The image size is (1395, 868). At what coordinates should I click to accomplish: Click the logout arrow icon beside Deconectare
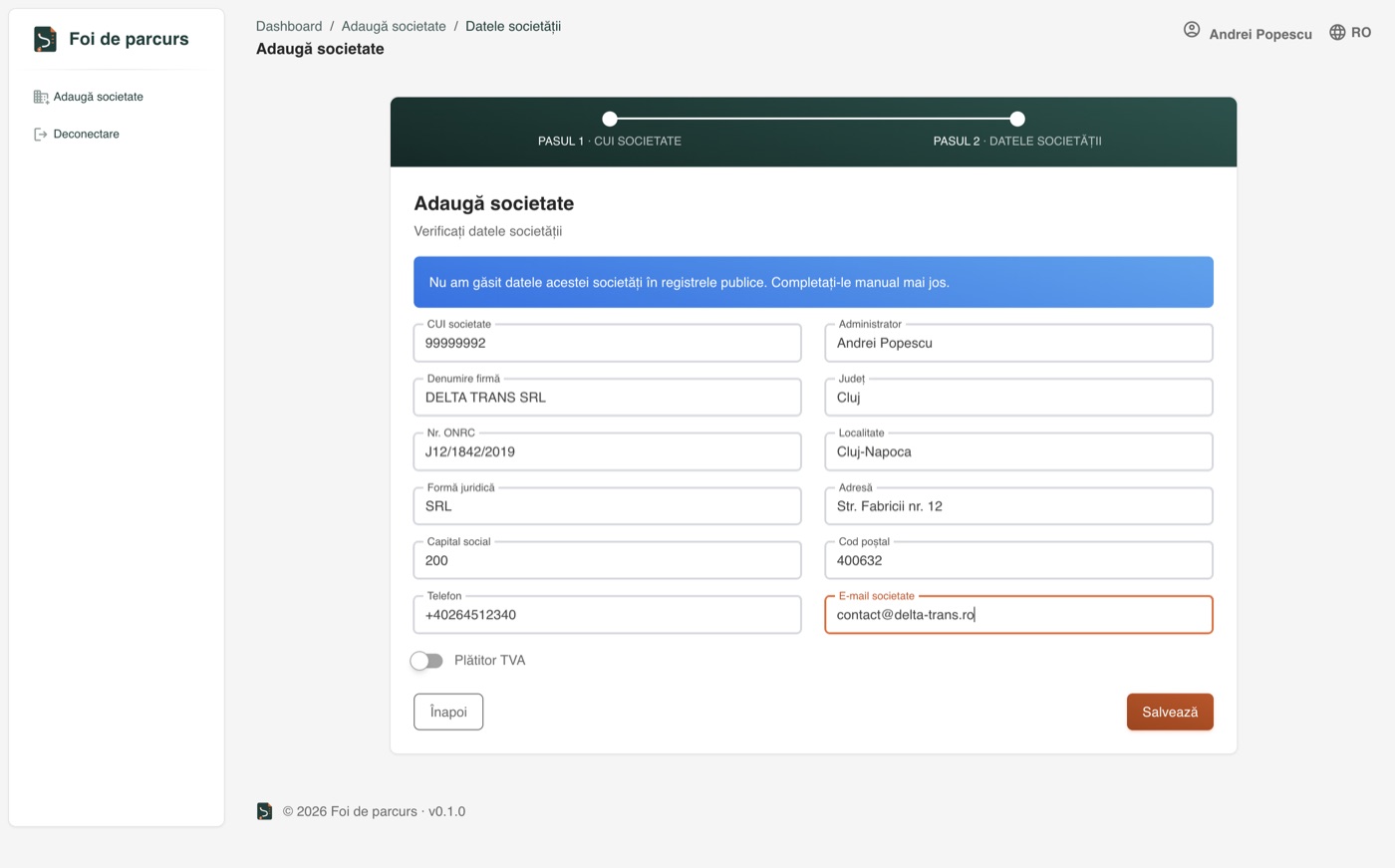click(41, 134)
